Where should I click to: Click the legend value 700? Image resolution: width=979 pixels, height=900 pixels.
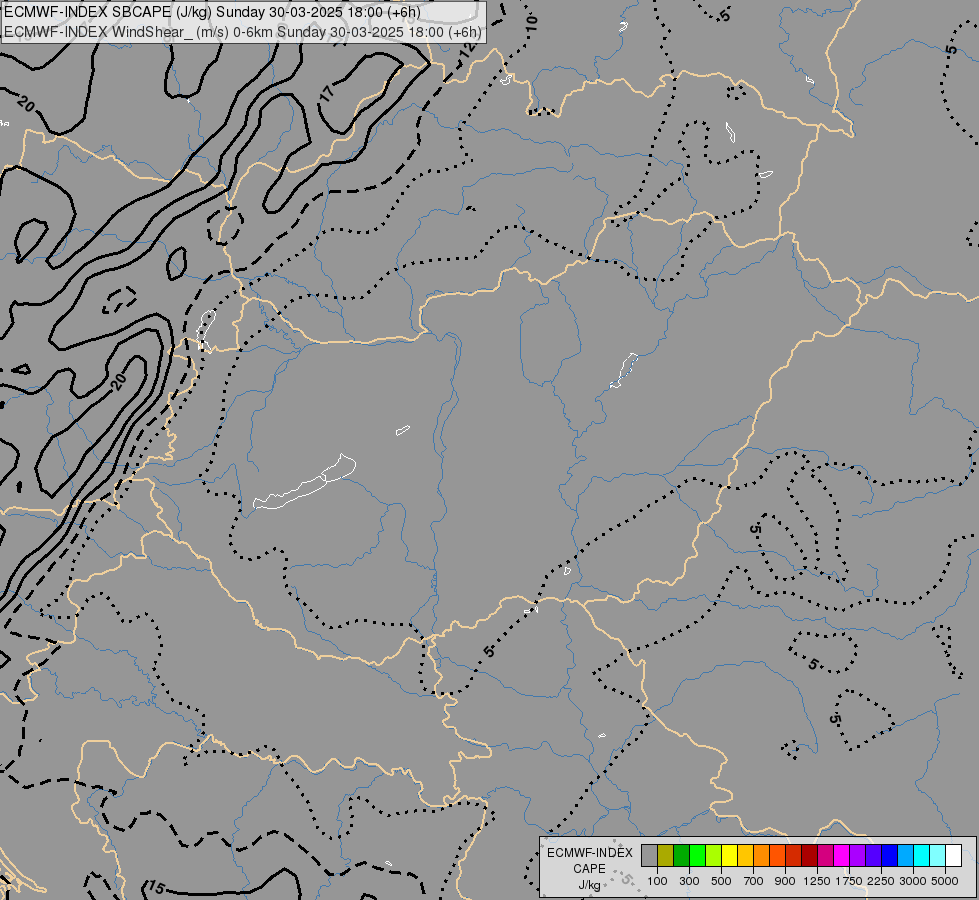754,881
